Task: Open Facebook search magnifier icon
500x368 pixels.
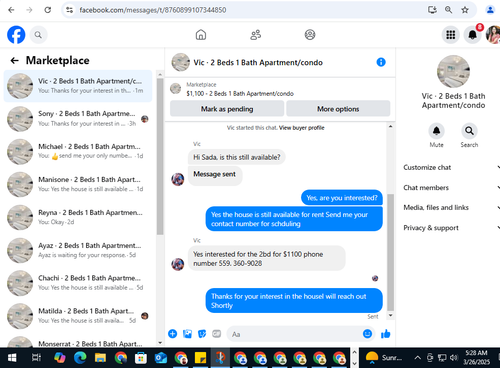Action: [x=38, y=35]
